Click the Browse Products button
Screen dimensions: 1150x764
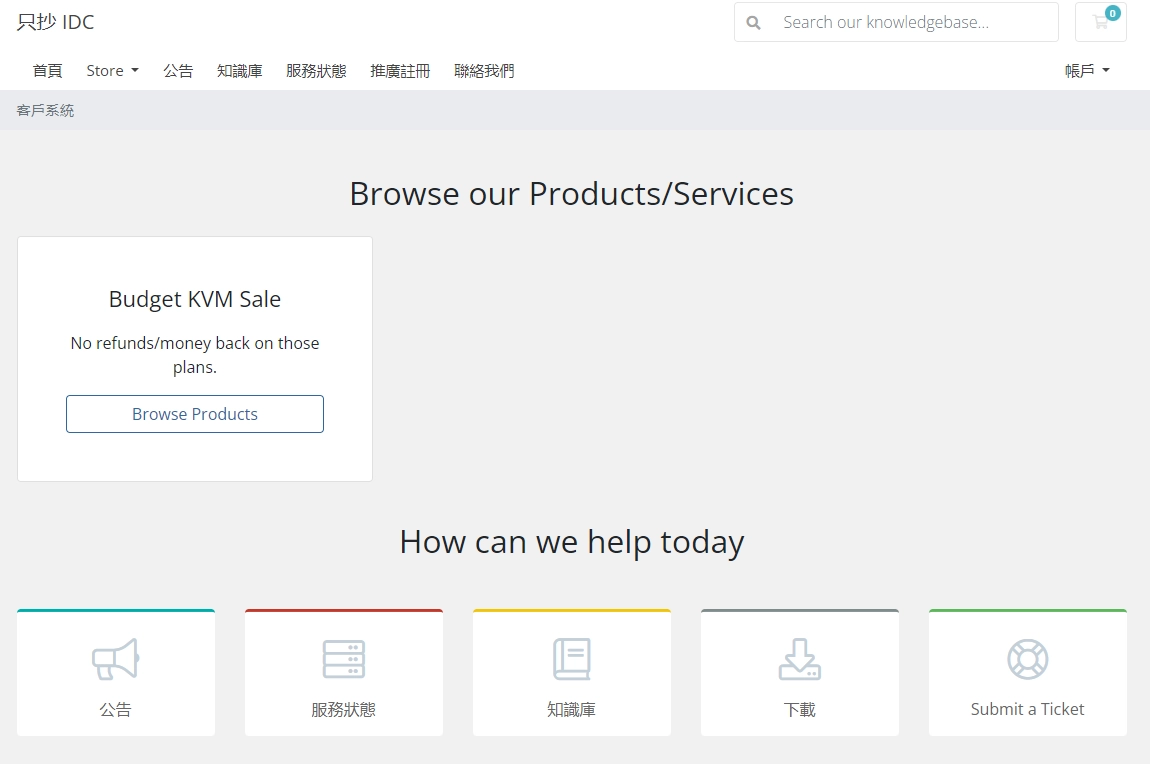coord(195,414)
